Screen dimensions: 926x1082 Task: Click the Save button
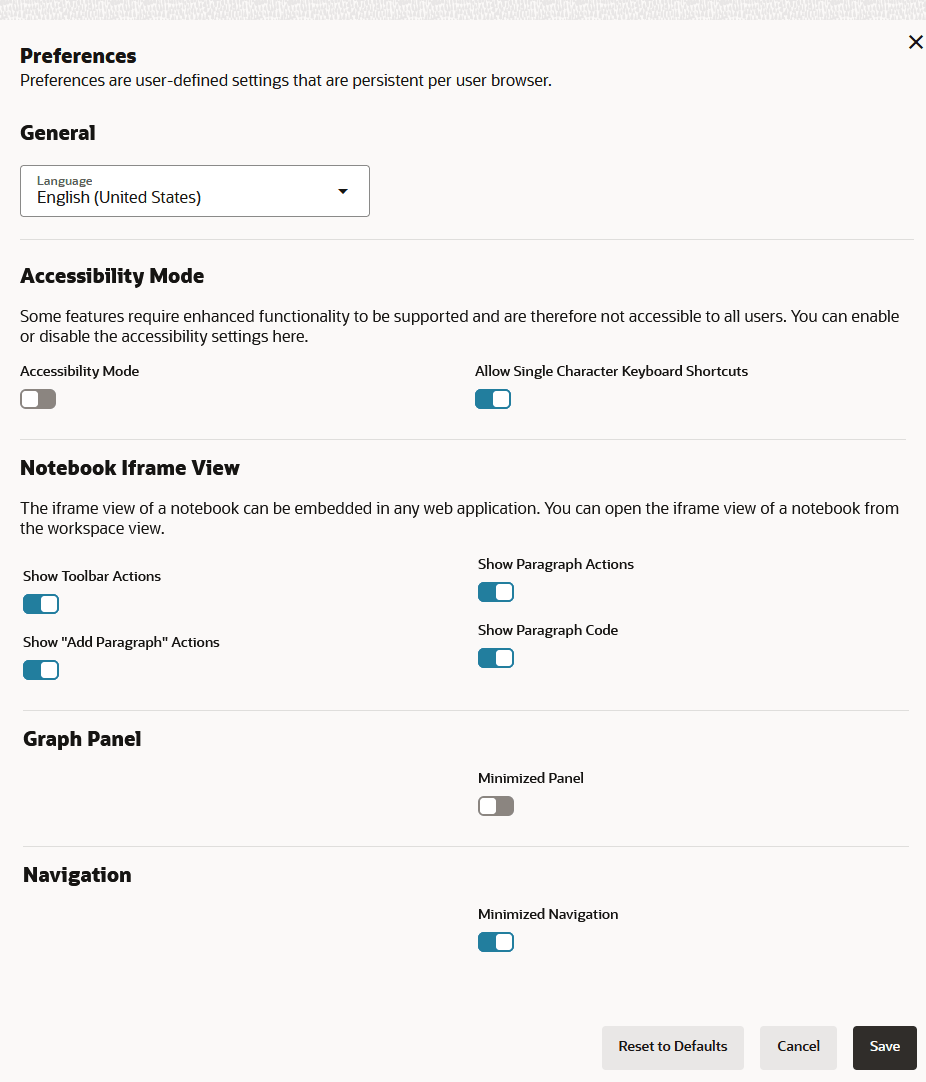(884, 1047)
